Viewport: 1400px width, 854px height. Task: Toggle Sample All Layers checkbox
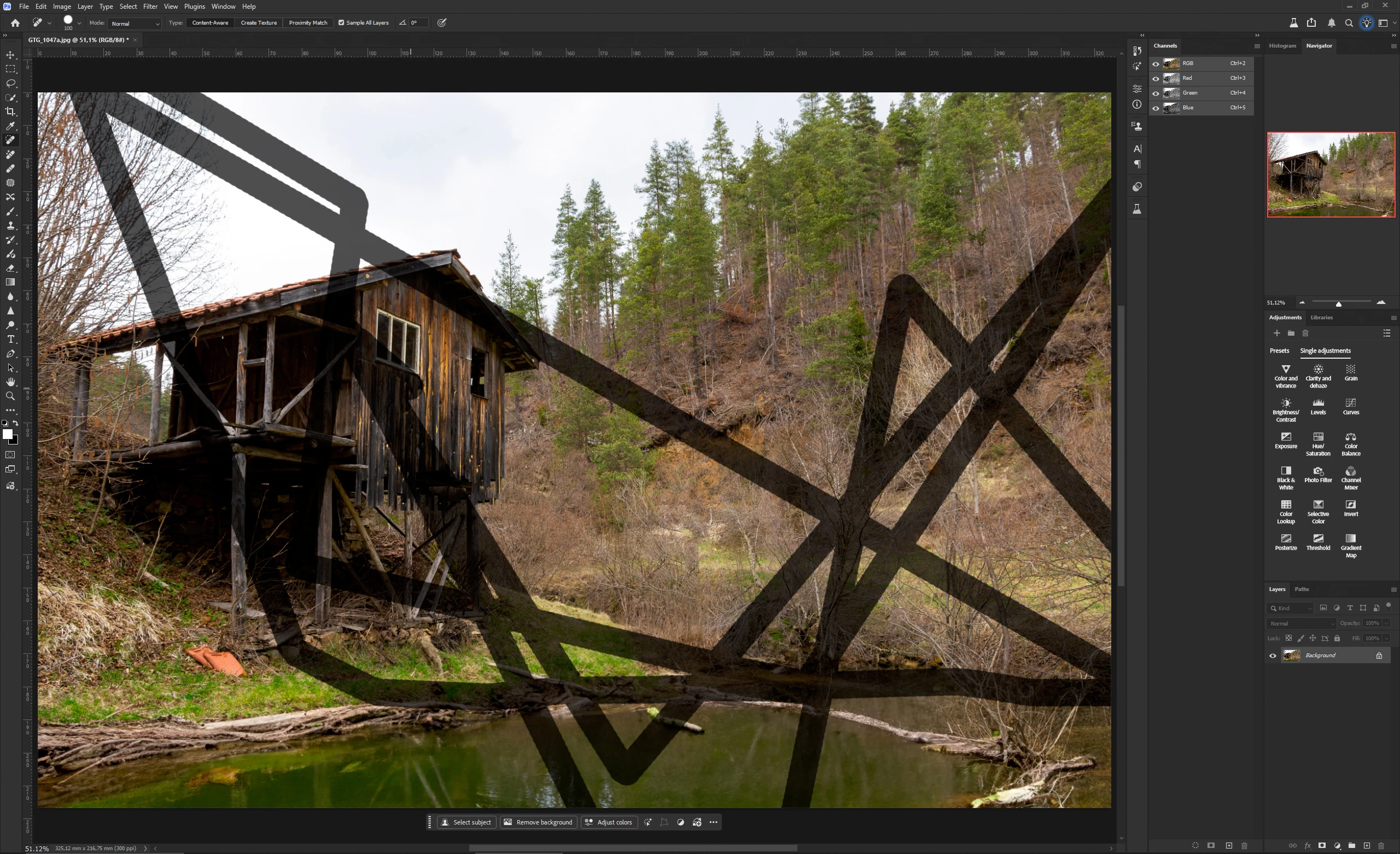click(341, 23)
